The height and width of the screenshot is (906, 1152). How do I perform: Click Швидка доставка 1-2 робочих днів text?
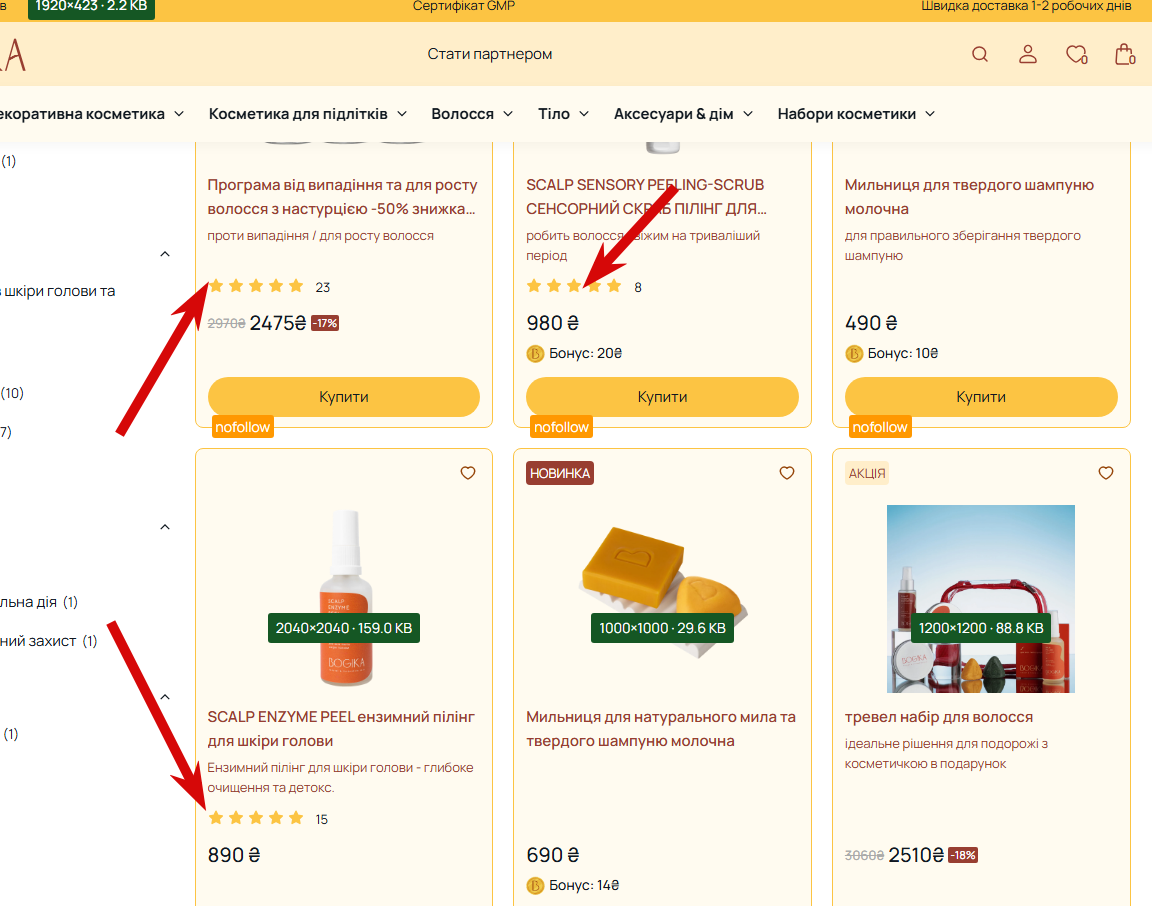click(x=1026, y=7)
